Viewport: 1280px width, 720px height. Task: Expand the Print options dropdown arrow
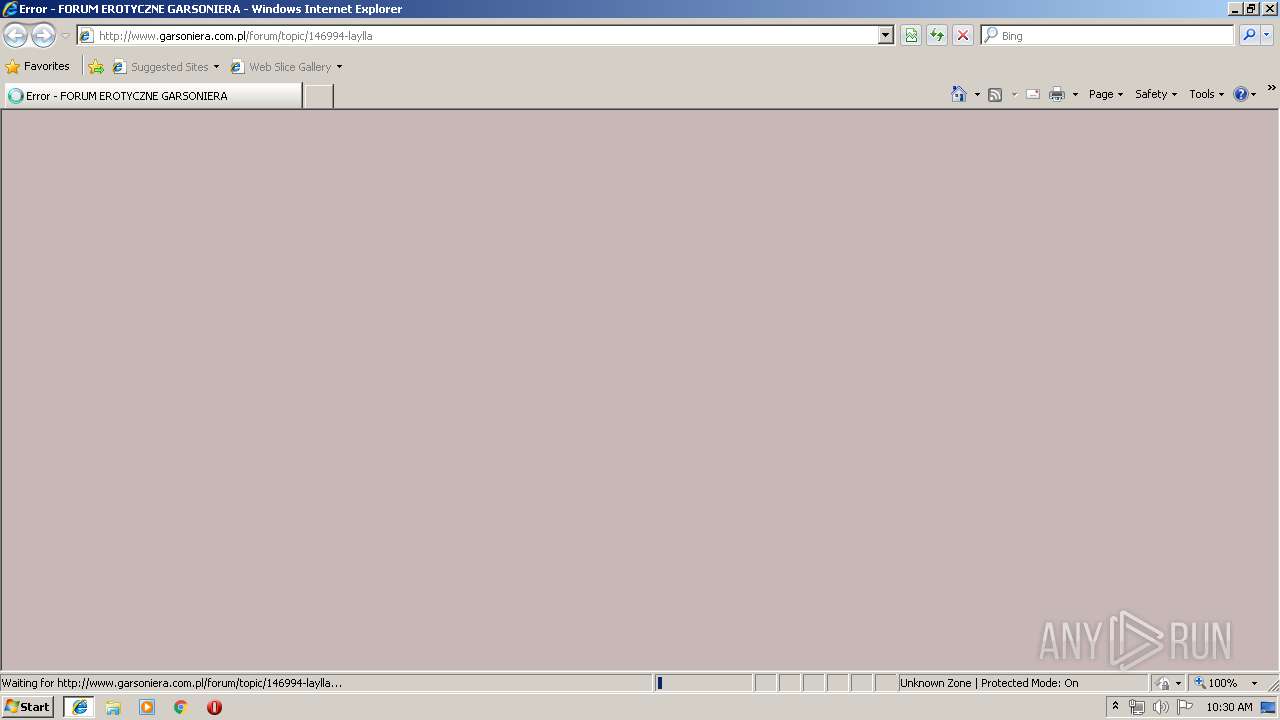coord(1075,94)
